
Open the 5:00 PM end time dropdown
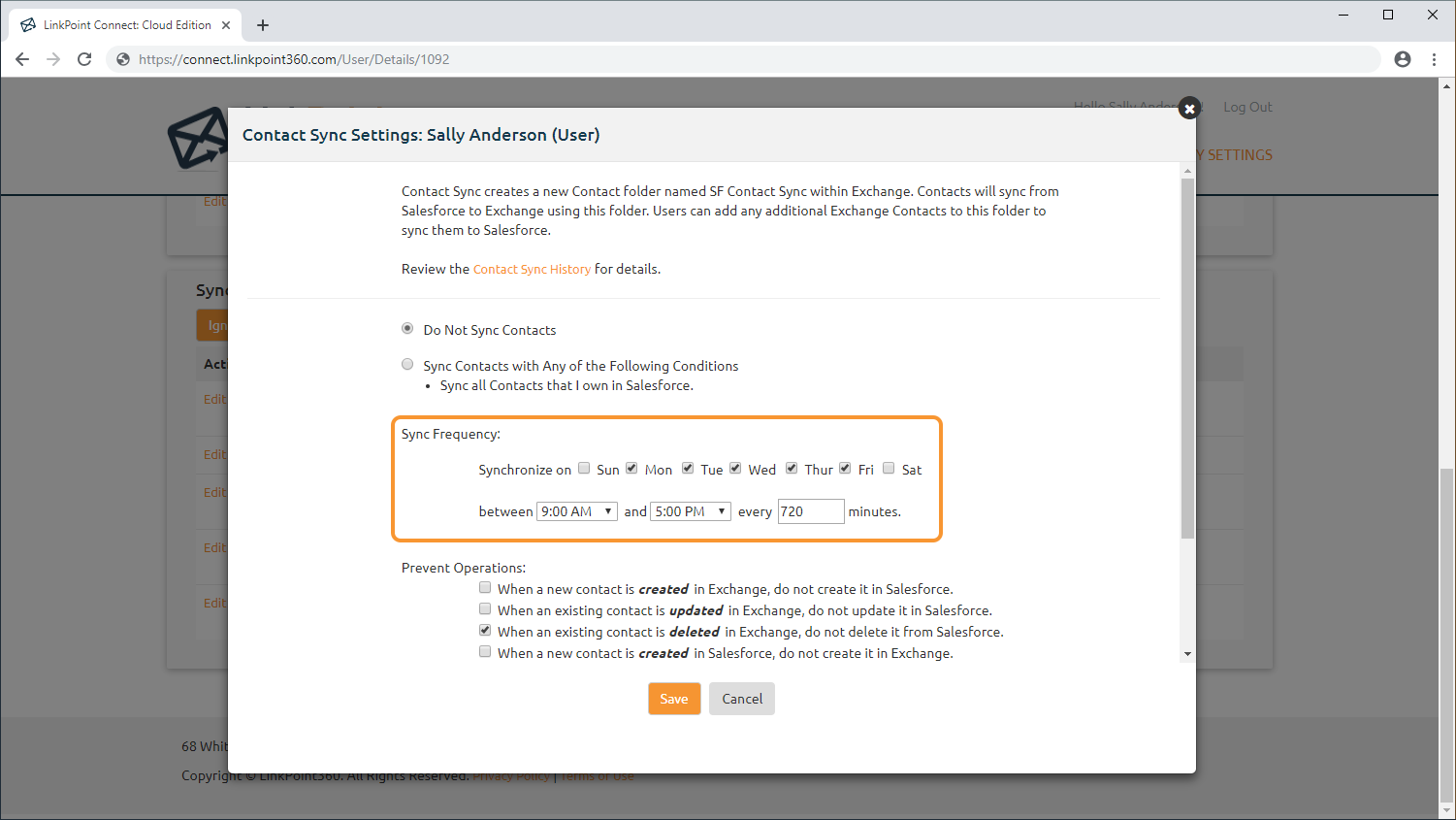[691, 511]
